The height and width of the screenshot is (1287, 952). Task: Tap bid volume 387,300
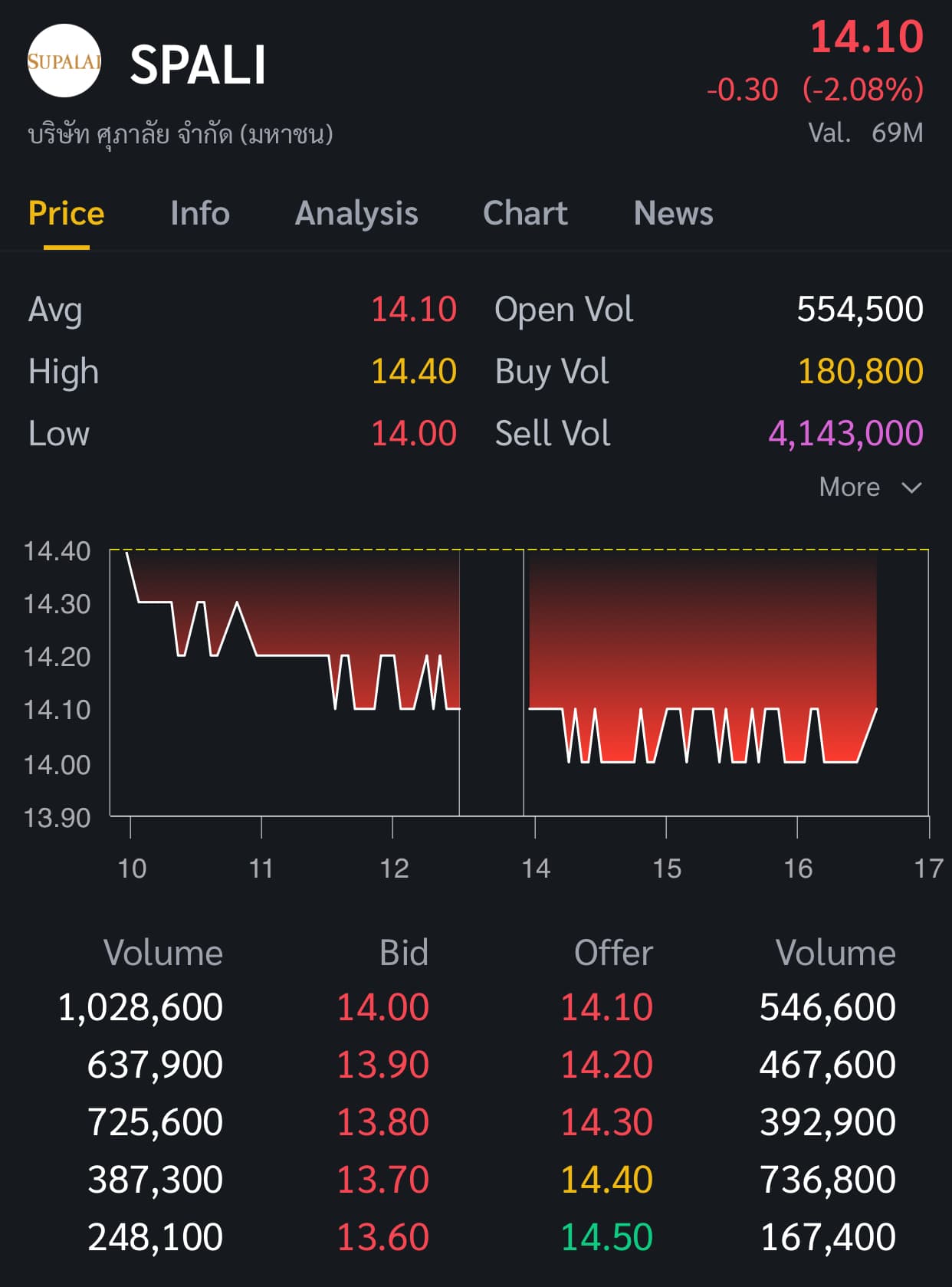click(156, 1180)
